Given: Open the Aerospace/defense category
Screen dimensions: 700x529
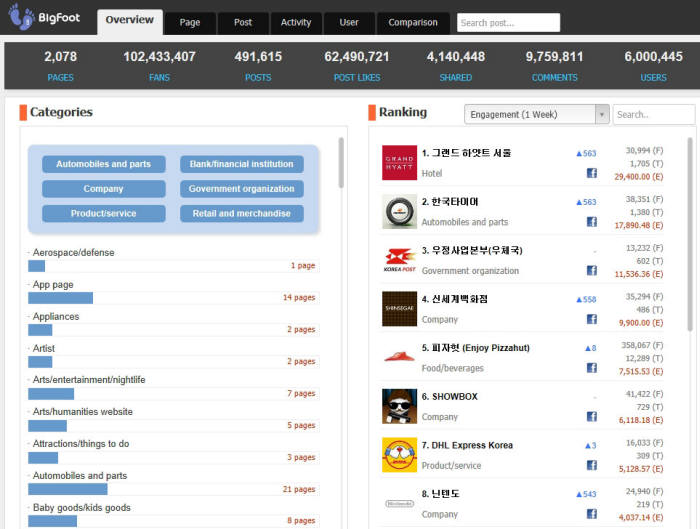Looking at the screenshot, I should [x=73, y=253].
